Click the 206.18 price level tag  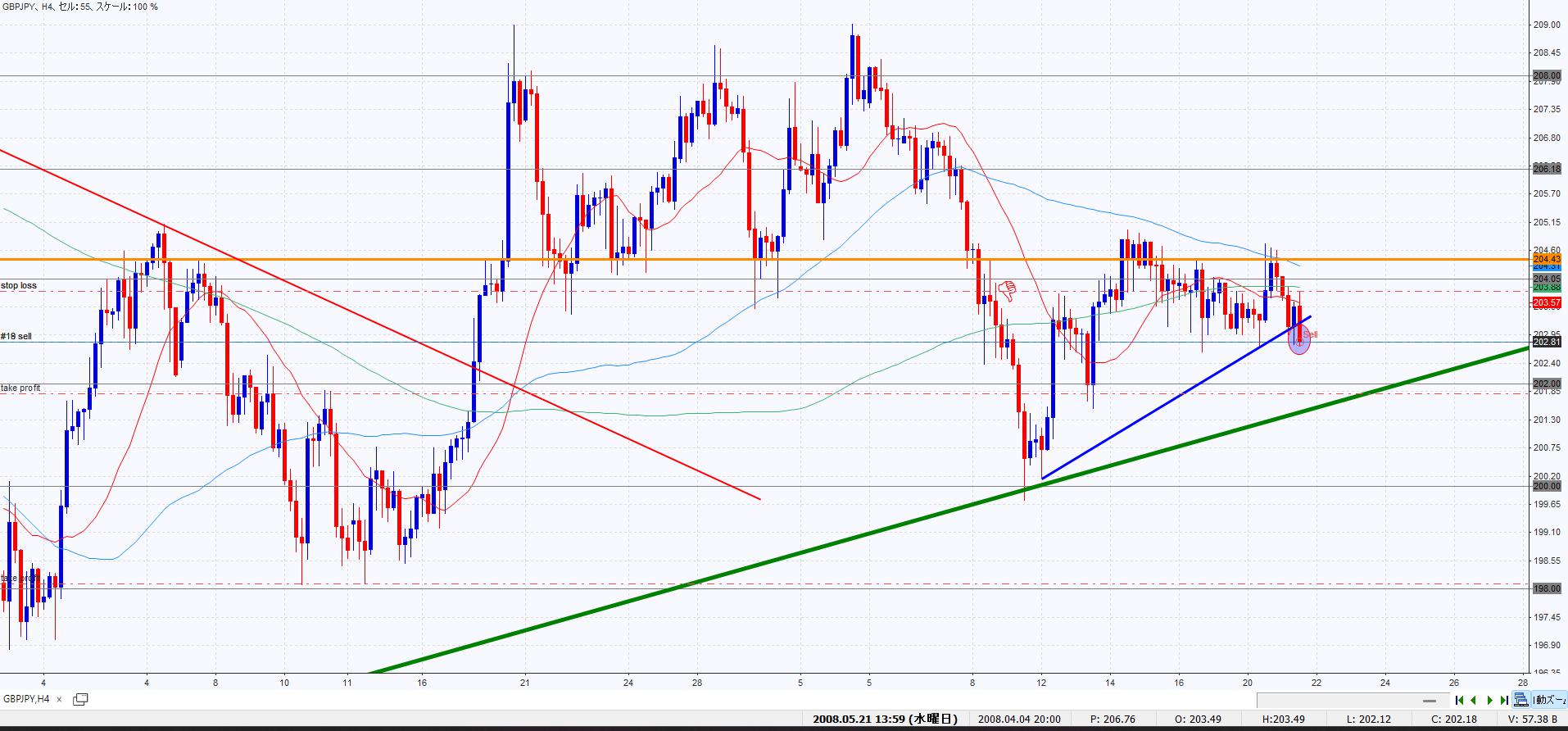1547,168
